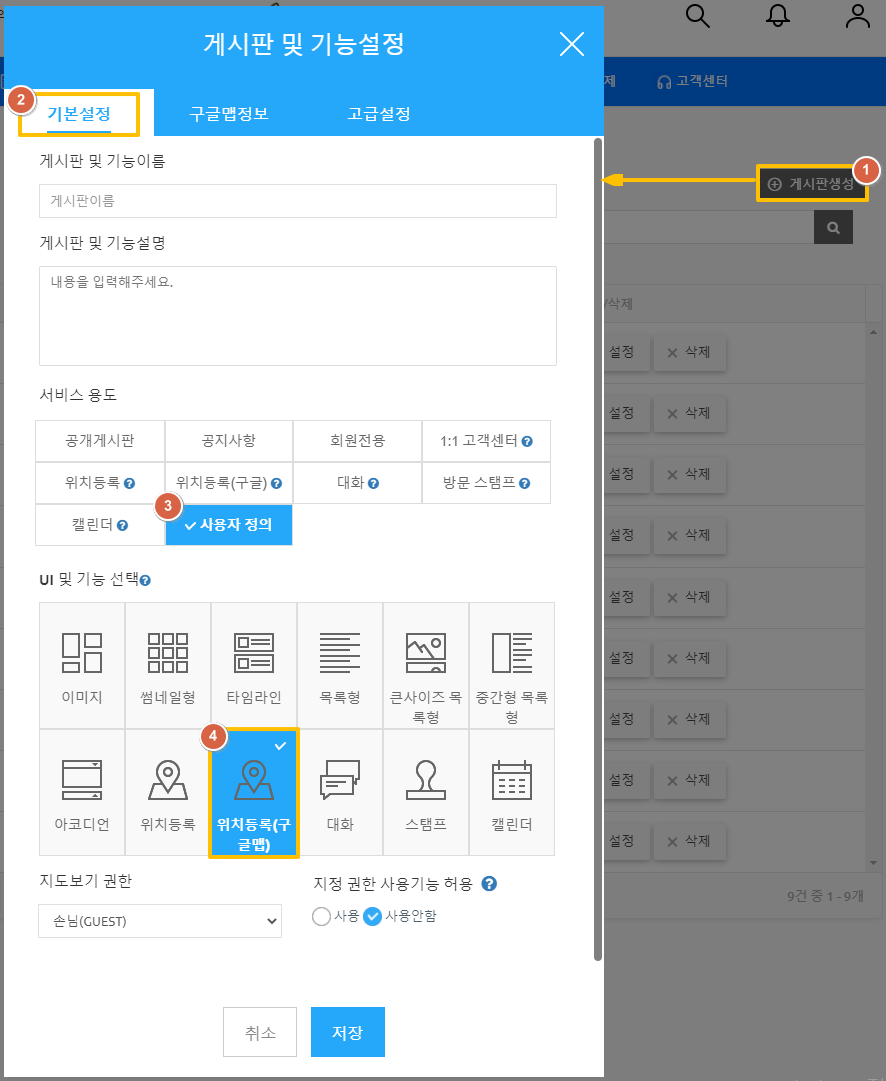Toggle the 공개게시판 service type option
886x1081 pixels.
[100, 441]
